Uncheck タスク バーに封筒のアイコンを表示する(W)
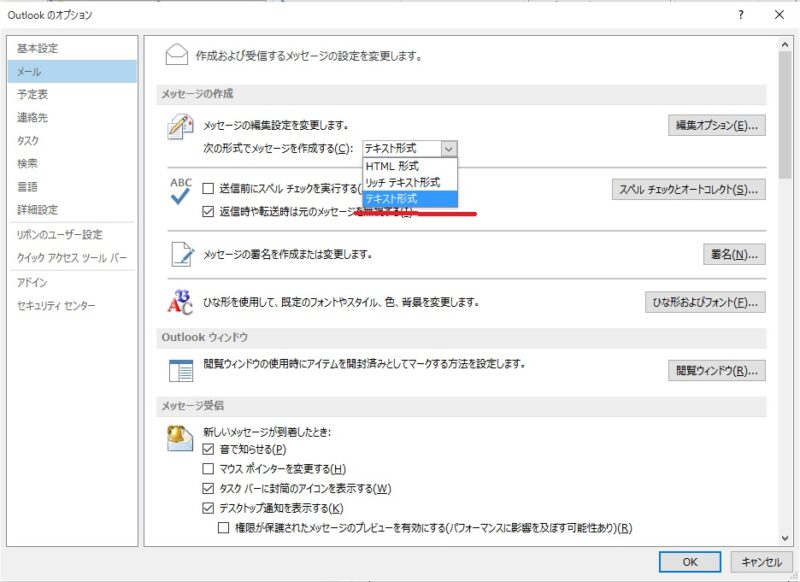Image resolution: width=800 pixels, height=582 pixels. (208, 489)
